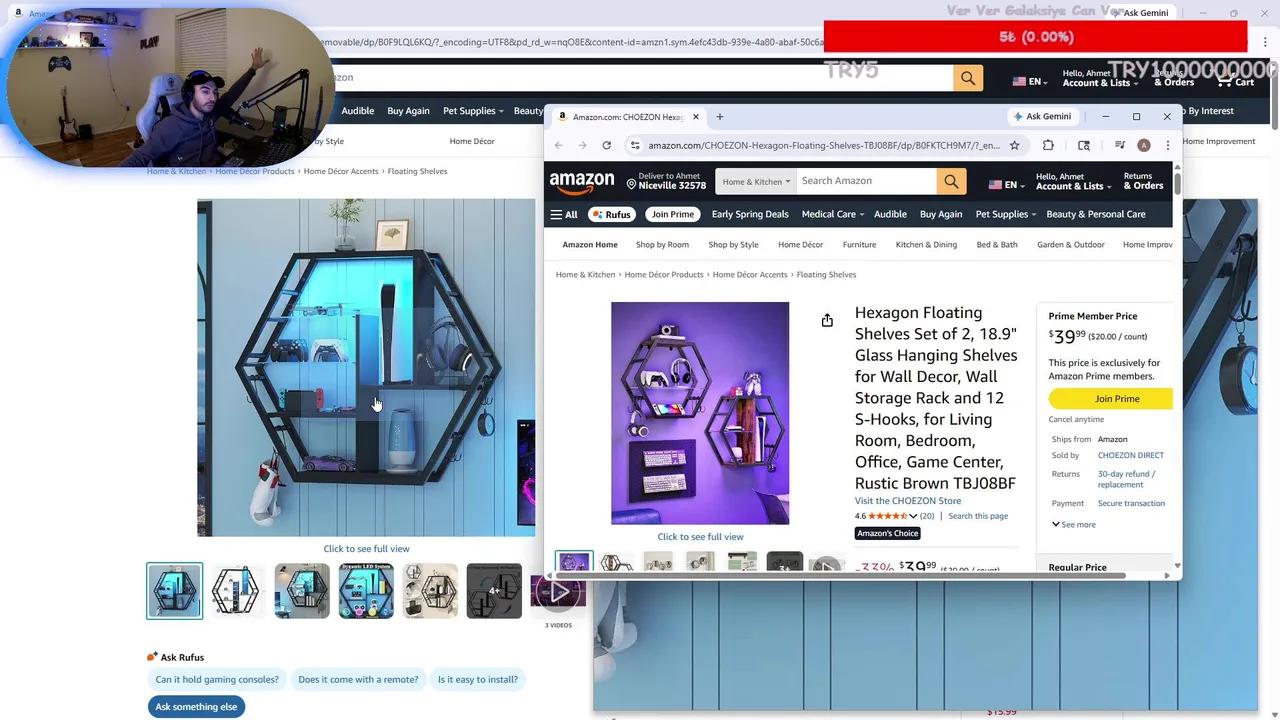The height and width of the screenshot is (720, 1280).
Task: Click the star rating of the CHOEZON shelves
Action: pyautogui.click(x=887, y=516)
